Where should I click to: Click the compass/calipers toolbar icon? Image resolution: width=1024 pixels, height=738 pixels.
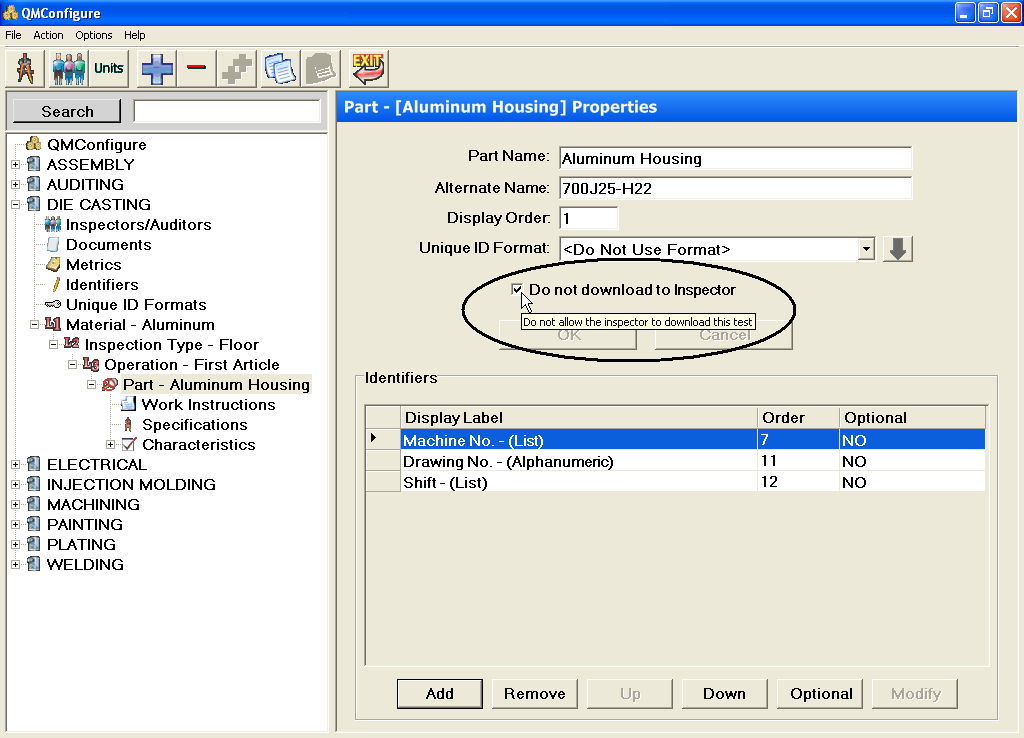(x=25, y=69)
